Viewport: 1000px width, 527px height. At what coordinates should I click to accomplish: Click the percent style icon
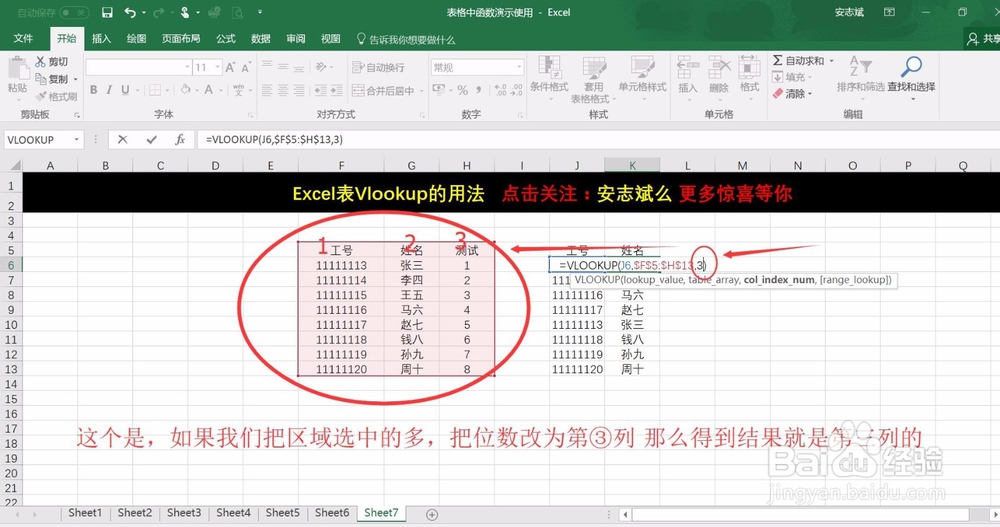point(462,90)
